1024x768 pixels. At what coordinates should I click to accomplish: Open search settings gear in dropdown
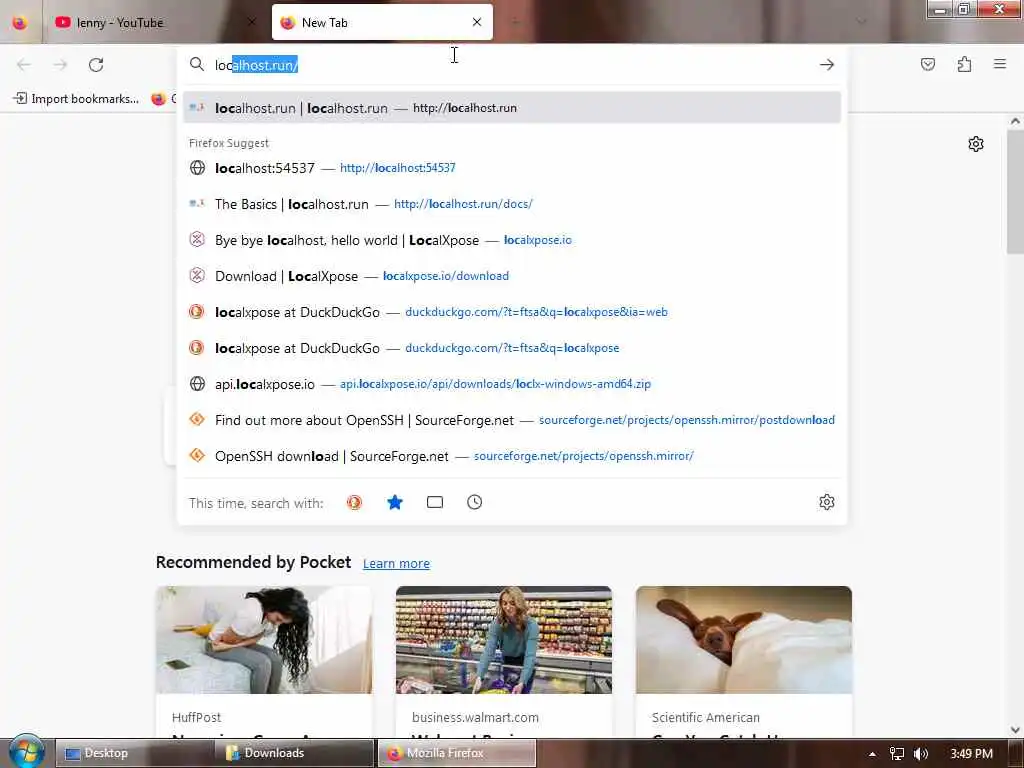[x=827, y=502]
